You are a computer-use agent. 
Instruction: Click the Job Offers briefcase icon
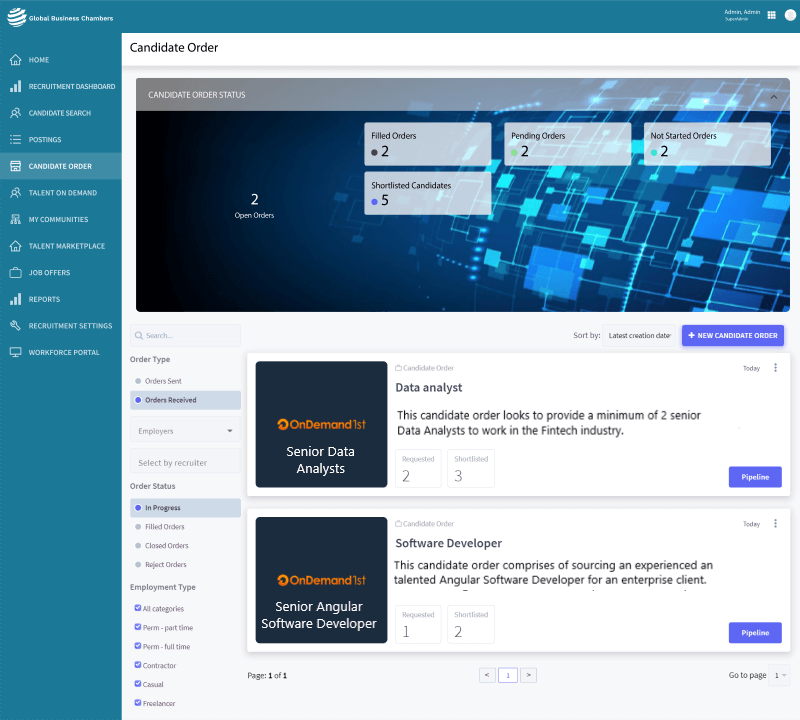[x=16, y=272]
